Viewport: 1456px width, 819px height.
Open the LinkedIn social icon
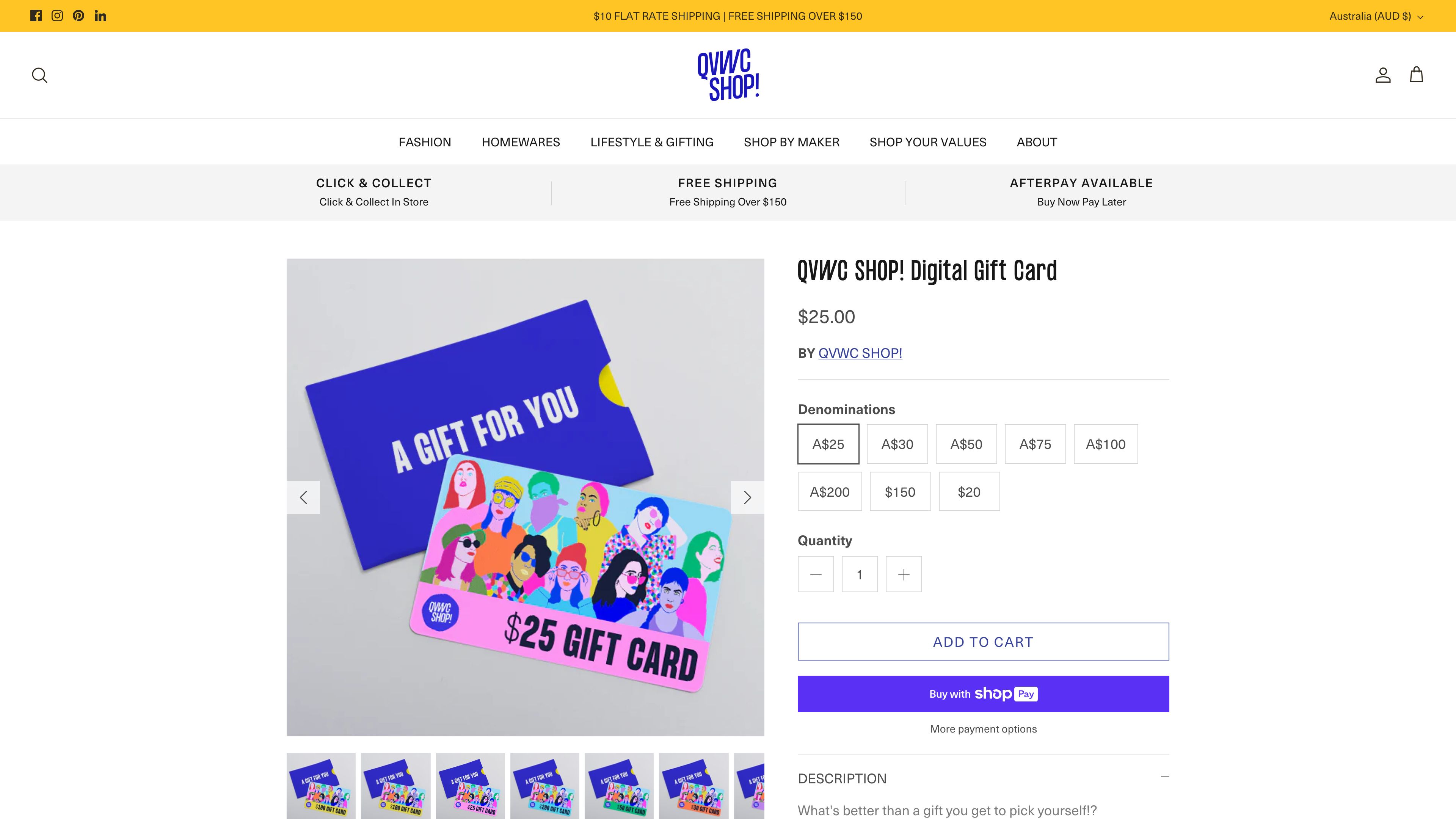(100, 16)
